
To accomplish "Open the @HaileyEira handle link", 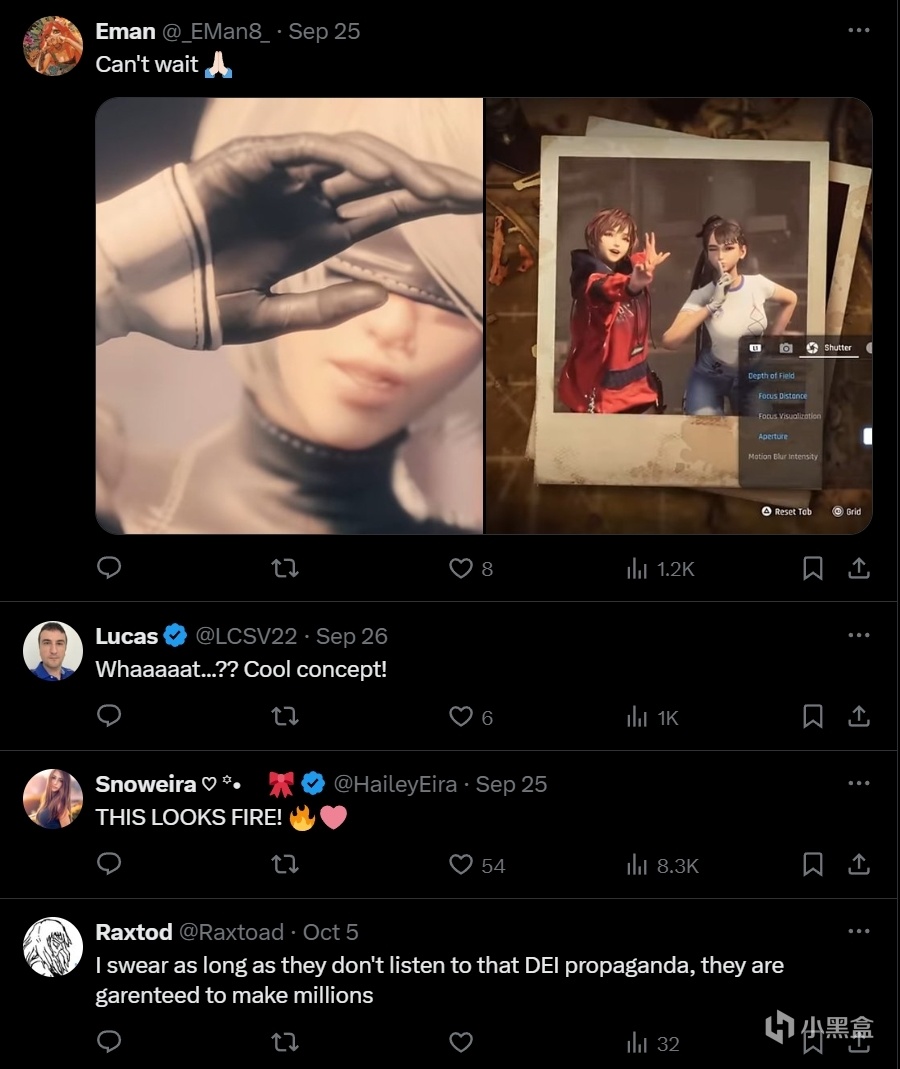I will [x=396, y=784].
